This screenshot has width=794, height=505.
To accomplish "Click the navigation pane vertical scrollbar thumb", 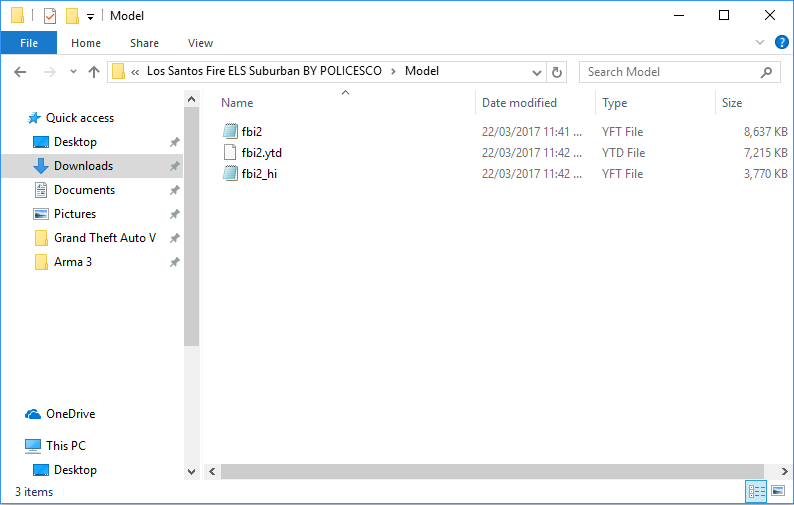I will [x=191, y=226].
